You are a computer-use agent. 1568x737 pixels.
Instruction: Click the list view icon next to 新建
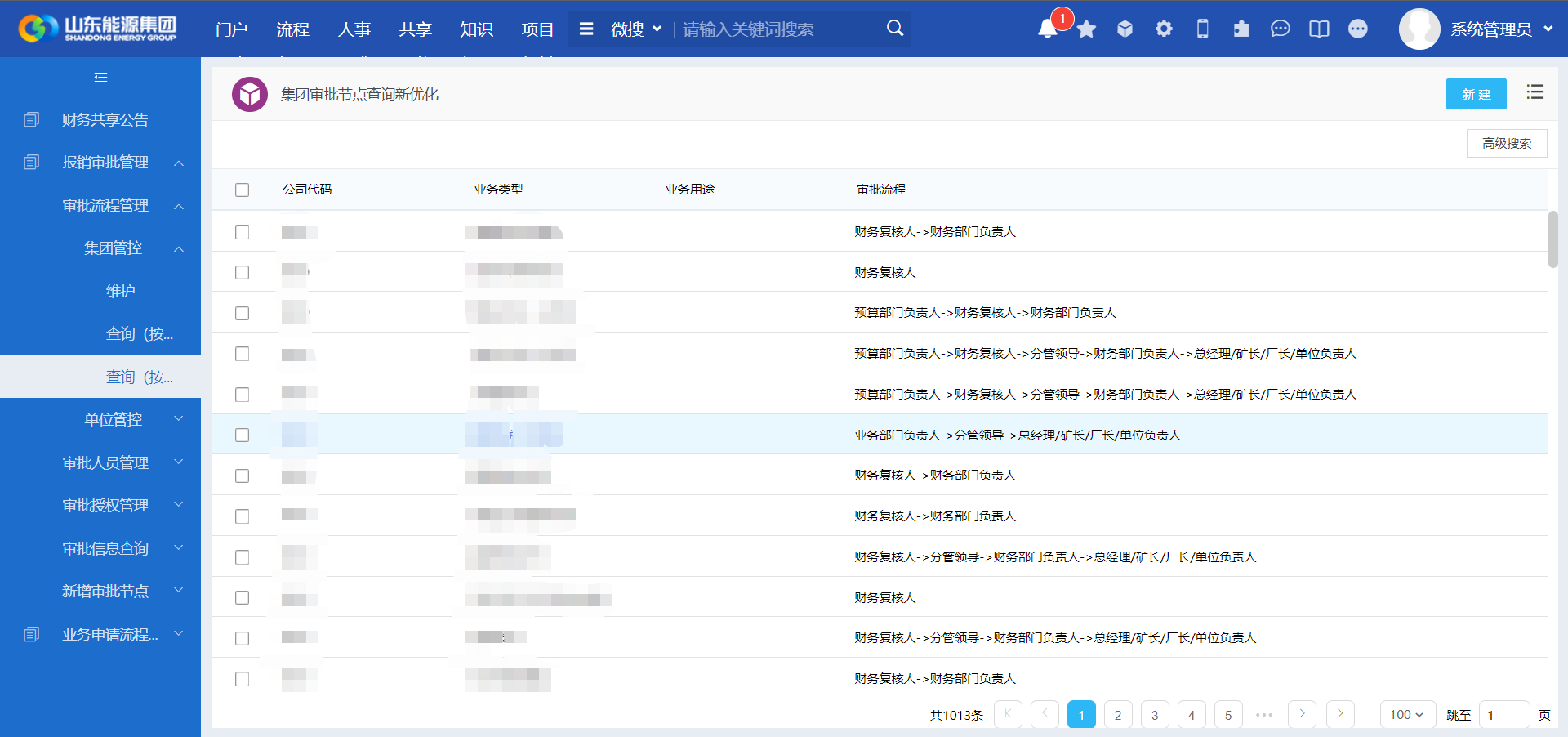[1535, 92]
